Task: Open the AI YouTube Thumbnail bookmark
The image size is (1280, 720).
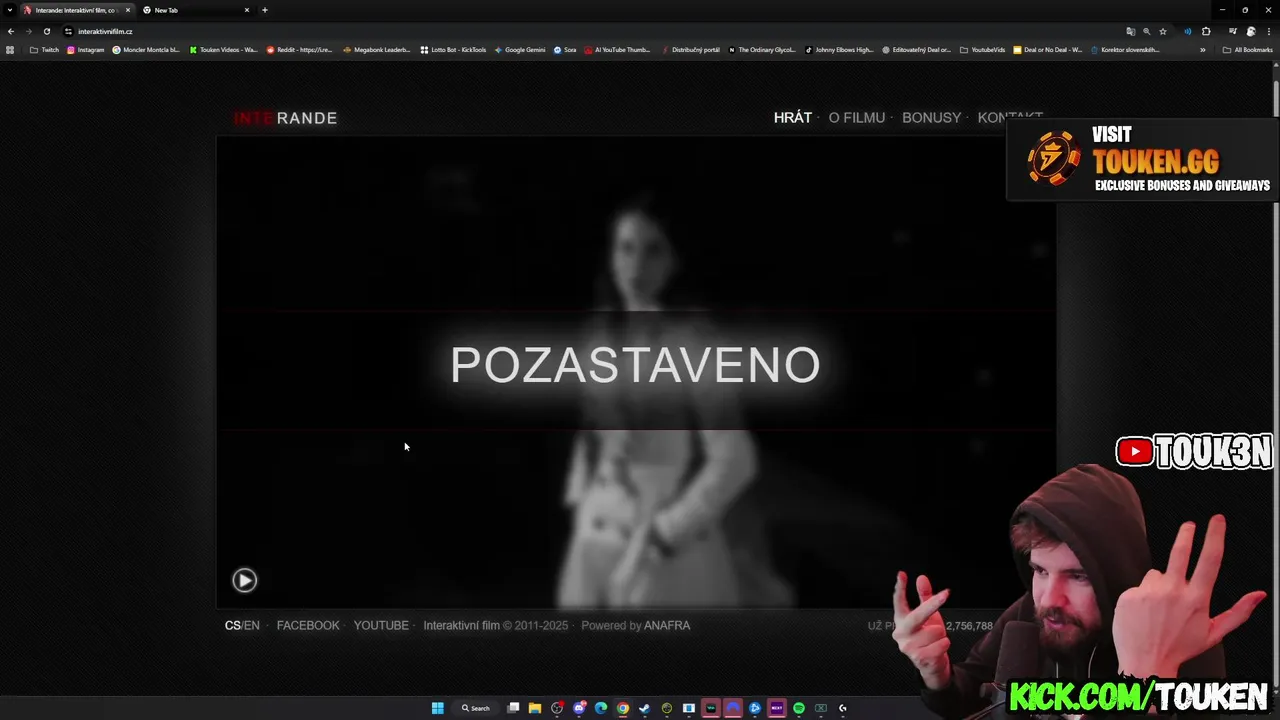Action: tap(617, 49)
